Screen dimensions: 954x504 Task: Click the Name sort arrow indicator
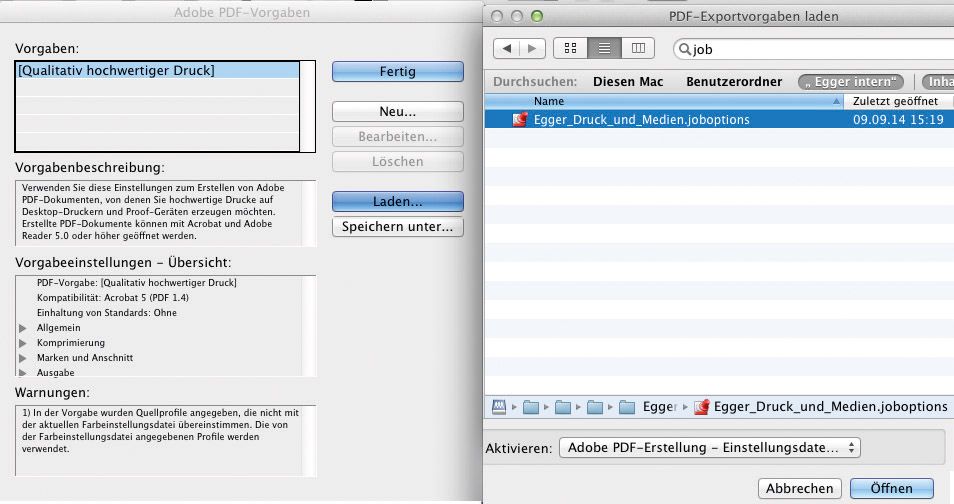tap(837, 101)
